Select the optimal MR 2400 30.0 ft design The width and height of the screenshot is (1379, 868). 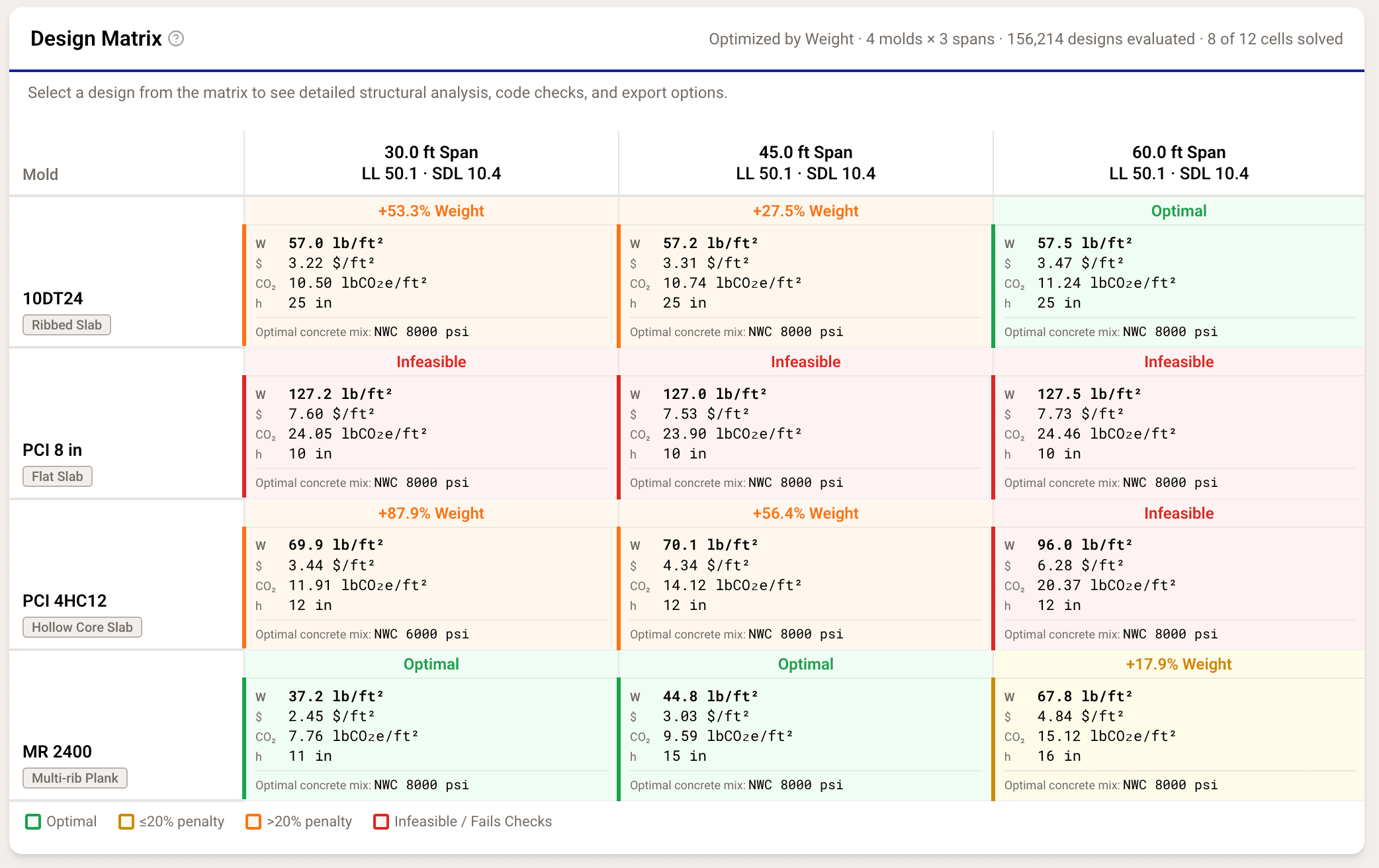pos(431,726)
